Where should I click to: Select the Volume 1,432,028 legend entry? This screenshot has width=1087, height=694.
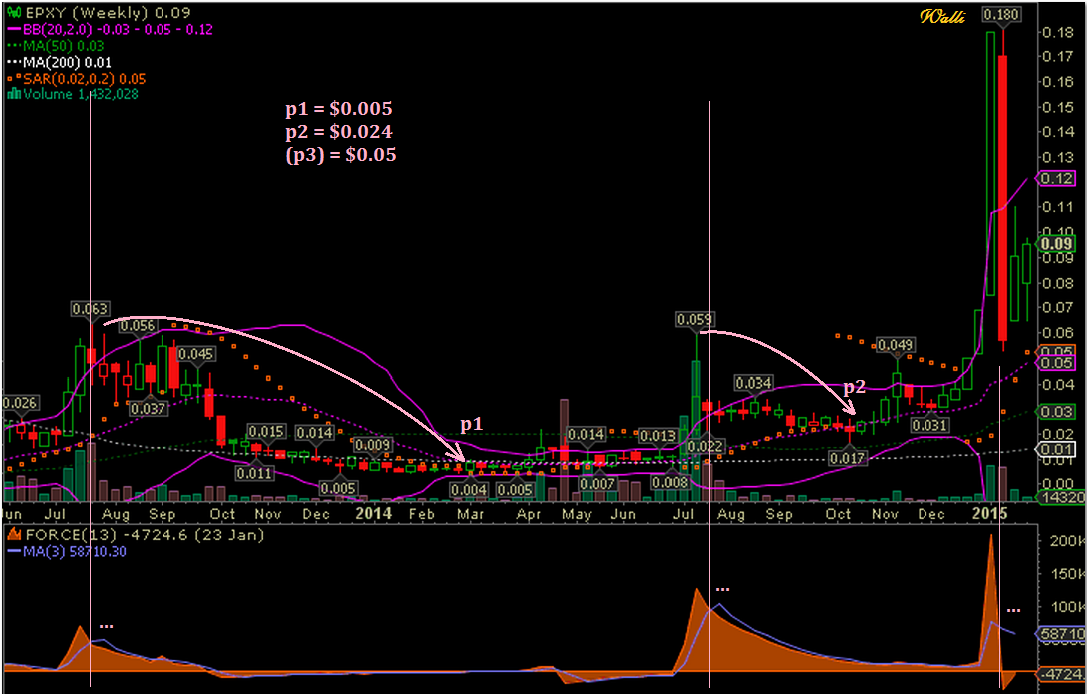pyautogui.click(x=81, y=95)
